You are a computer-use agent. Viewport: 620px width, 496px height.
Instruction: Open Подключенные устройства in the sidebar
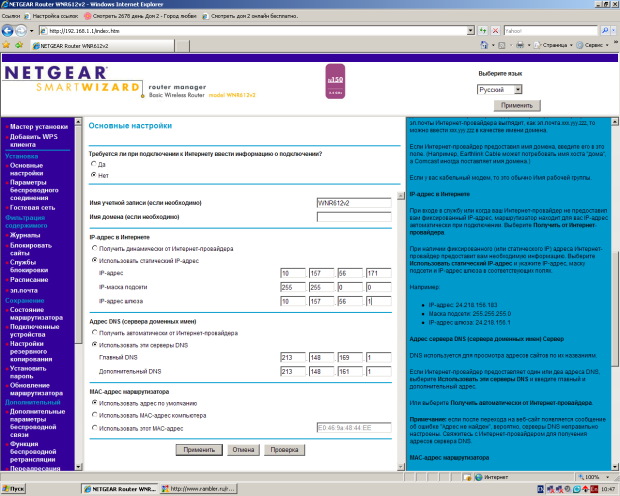pyautogui.click(x=34, y=331)
